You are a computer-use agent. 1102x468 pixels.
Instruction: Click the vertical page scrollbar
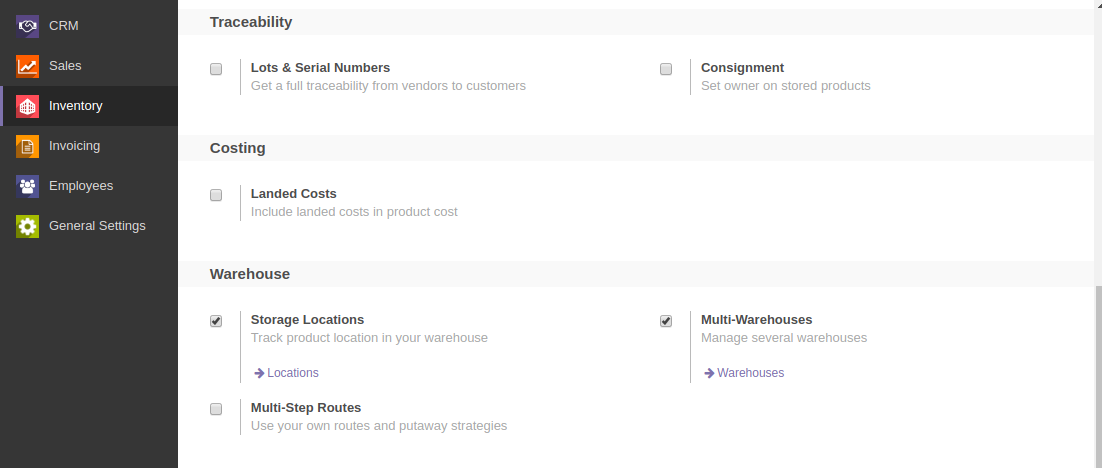tap(1096, 370)
